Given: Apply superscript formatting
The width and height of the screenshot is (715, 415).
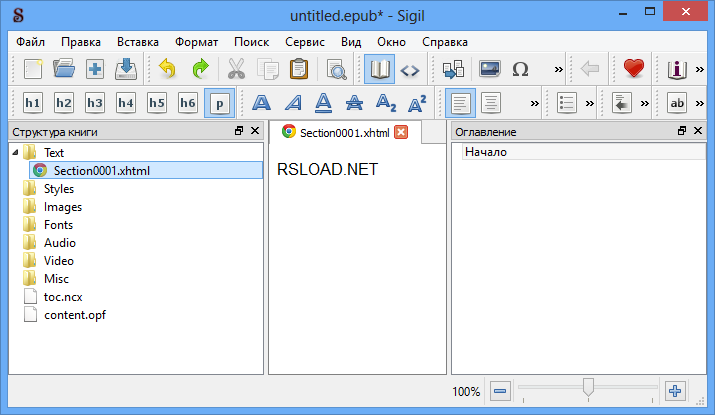Looking at the screenshot, I should pos(417,103).
